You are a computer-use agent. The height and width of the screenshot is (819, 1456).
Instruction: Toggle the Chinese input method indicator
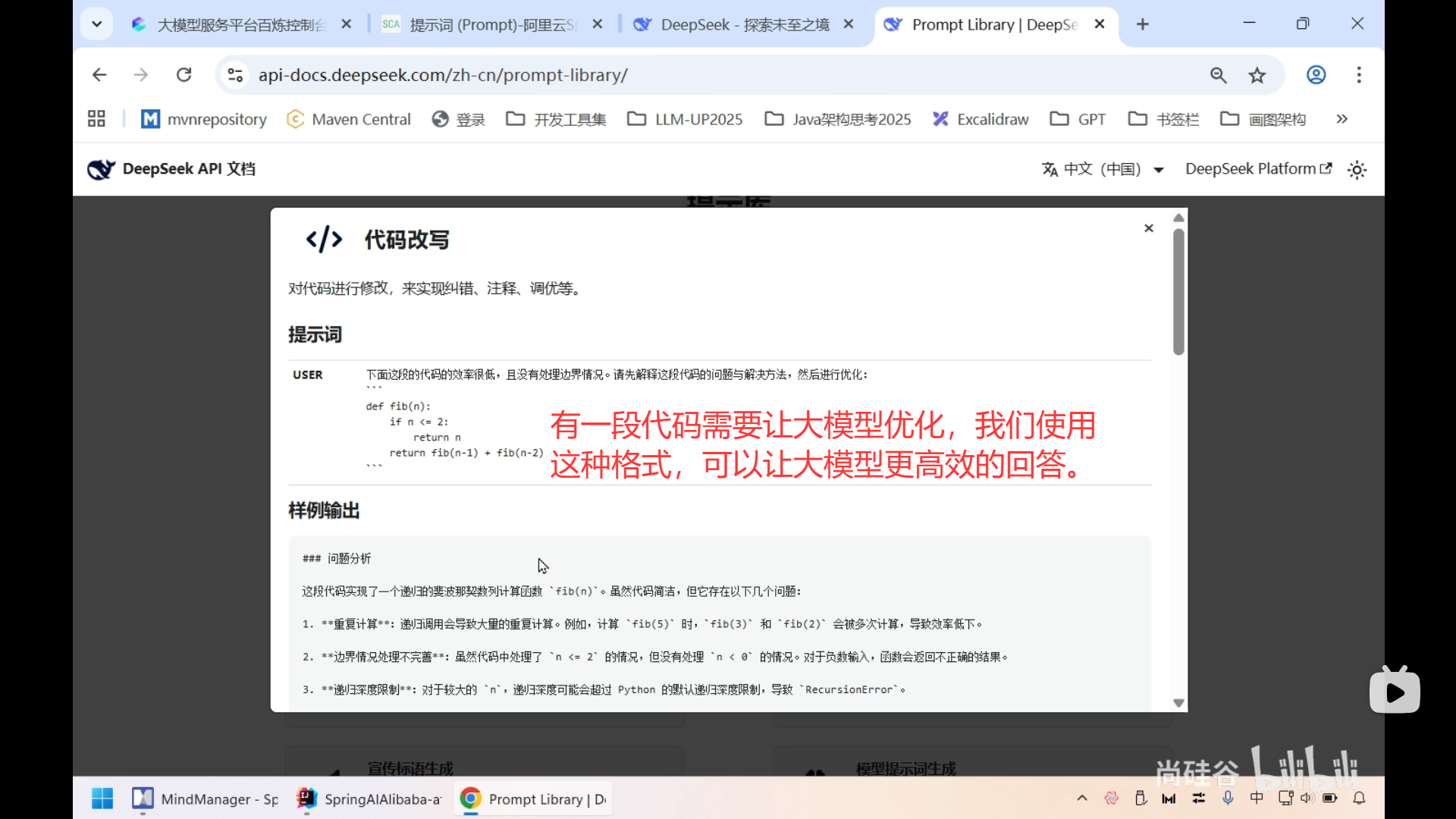pyautogui.click(x=1257, y=798)
